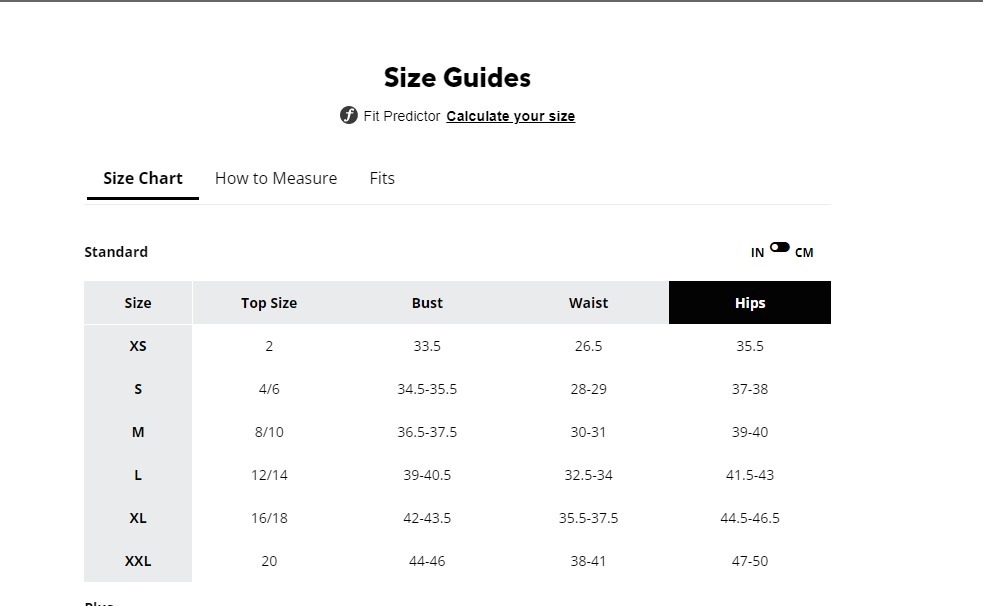Open the Fits tab
This screenshot has width=983, height=606.
(382, 178)
